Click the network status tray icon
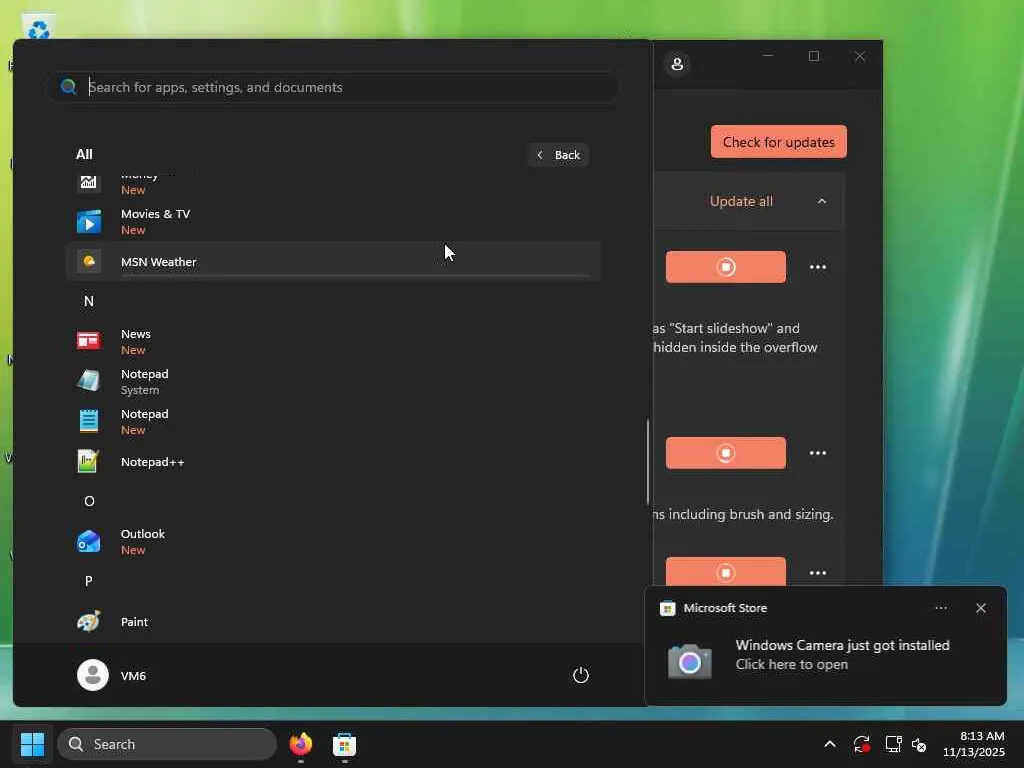 point(893,744)
